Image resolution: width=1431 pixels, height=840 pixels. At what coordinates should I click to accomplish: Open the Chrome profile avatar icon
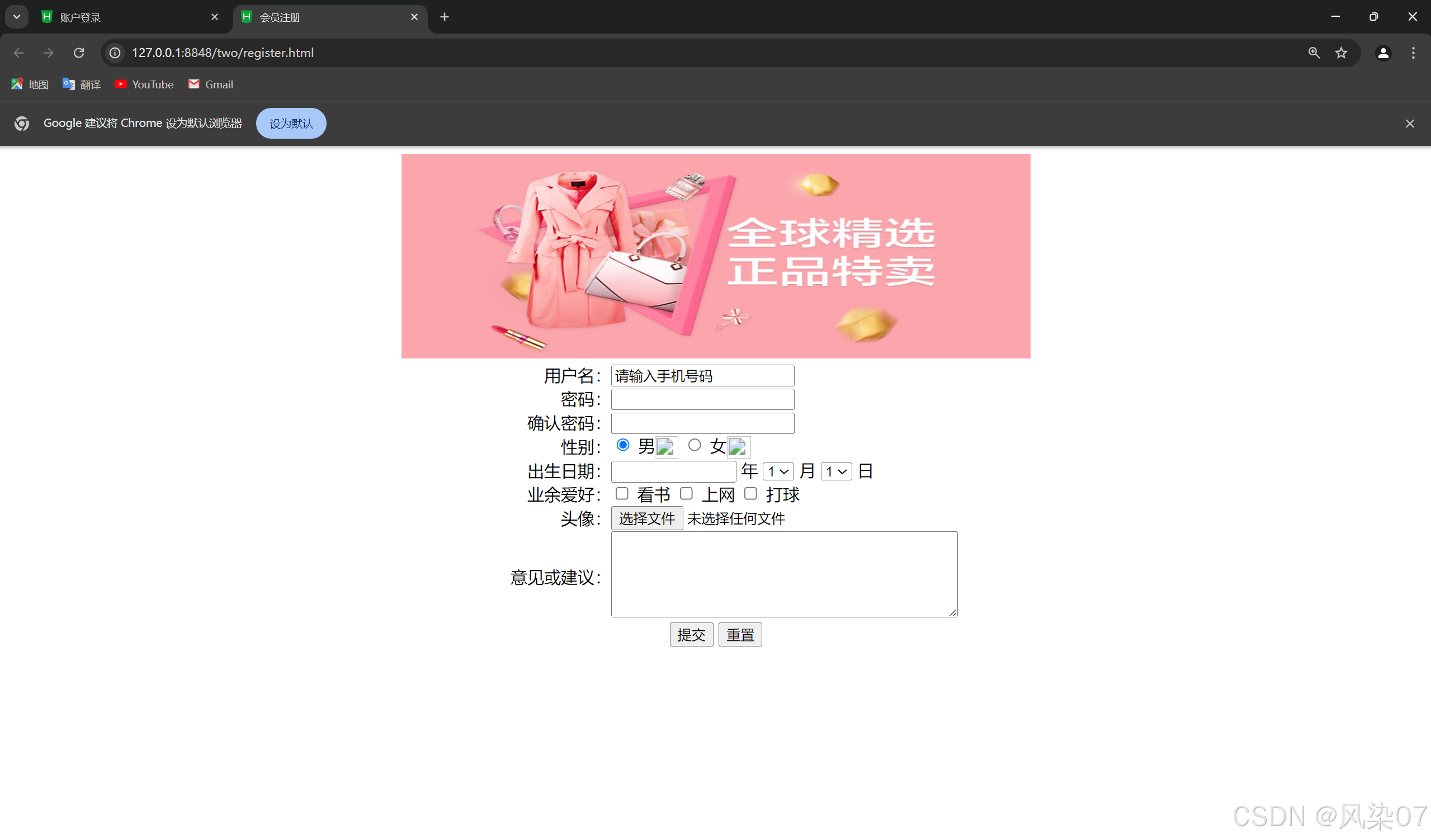pyautogui.click(x=1383, y=53)
